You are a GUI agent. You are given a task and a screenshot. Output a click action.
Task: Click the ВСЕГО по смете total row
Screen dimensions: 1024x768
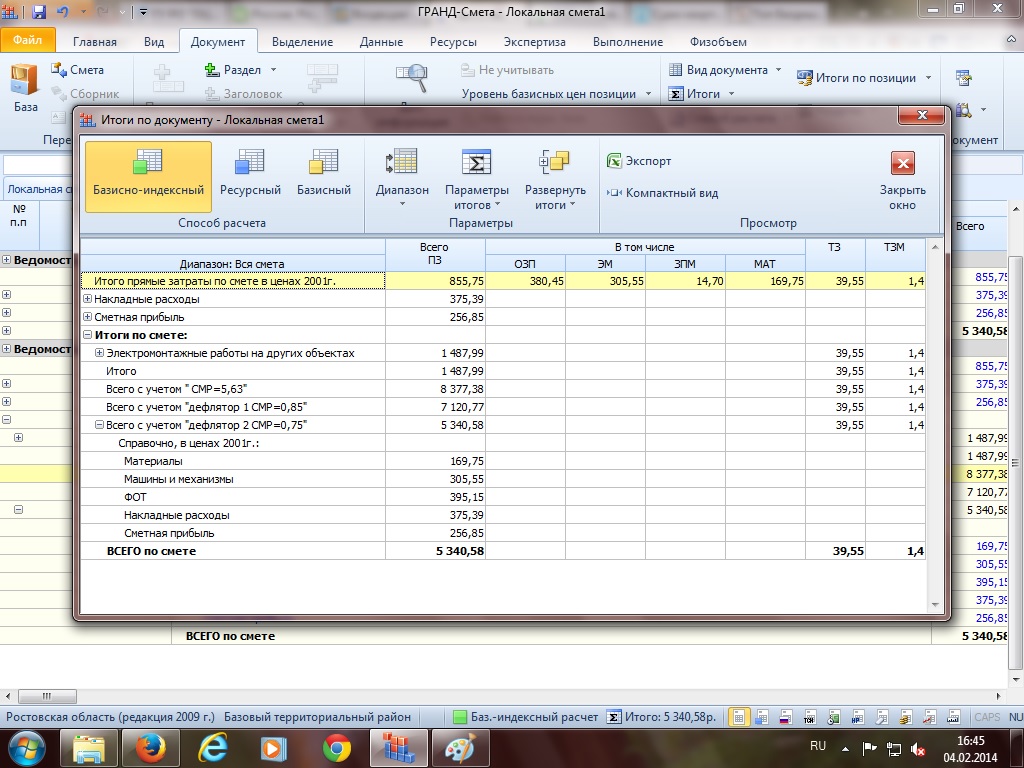(x=151, y=551)
